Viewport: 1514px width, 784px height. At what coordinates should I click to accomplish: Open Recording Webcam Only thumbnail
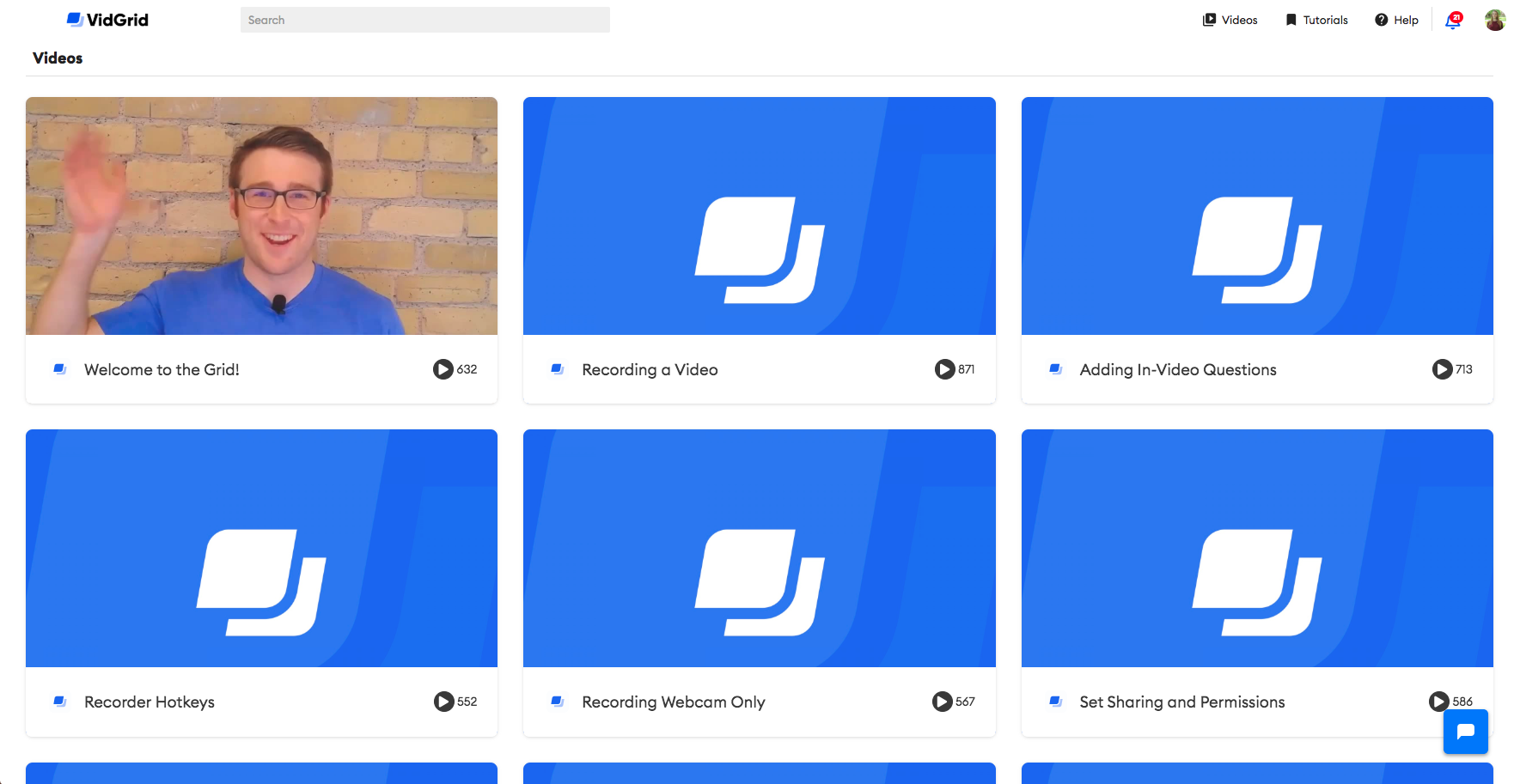pos(760,548)
